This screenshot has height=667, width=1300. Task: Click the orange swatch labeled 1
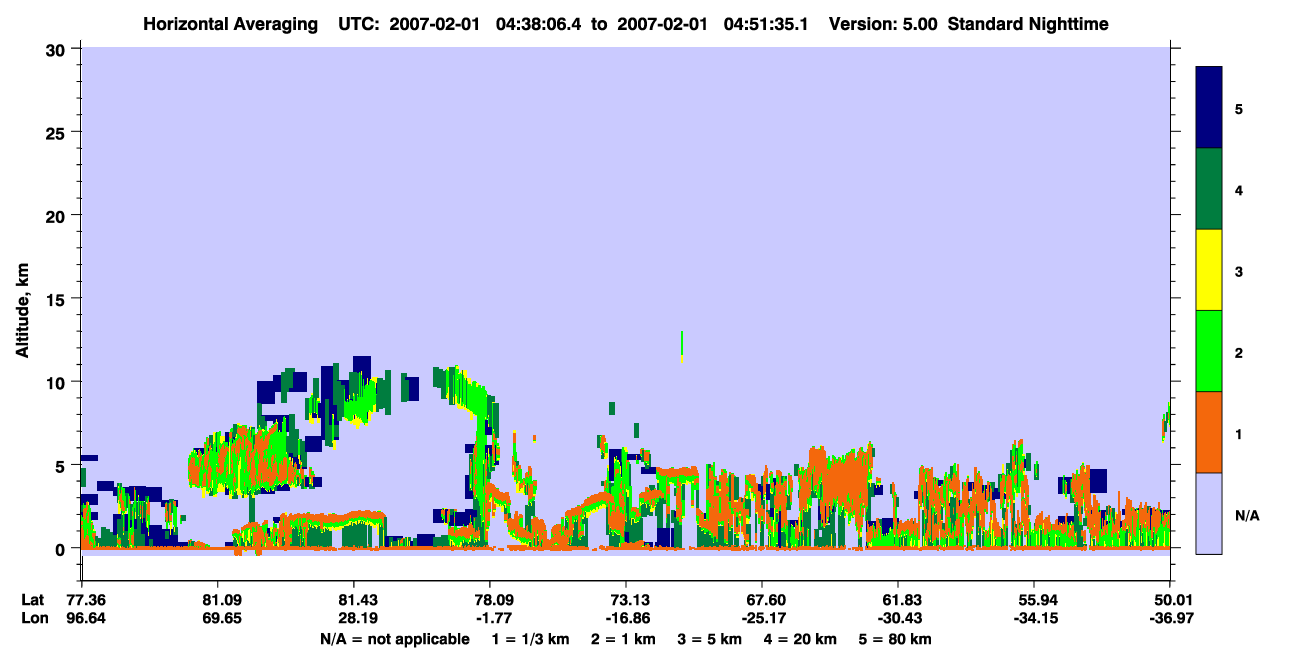point(1209,432)
